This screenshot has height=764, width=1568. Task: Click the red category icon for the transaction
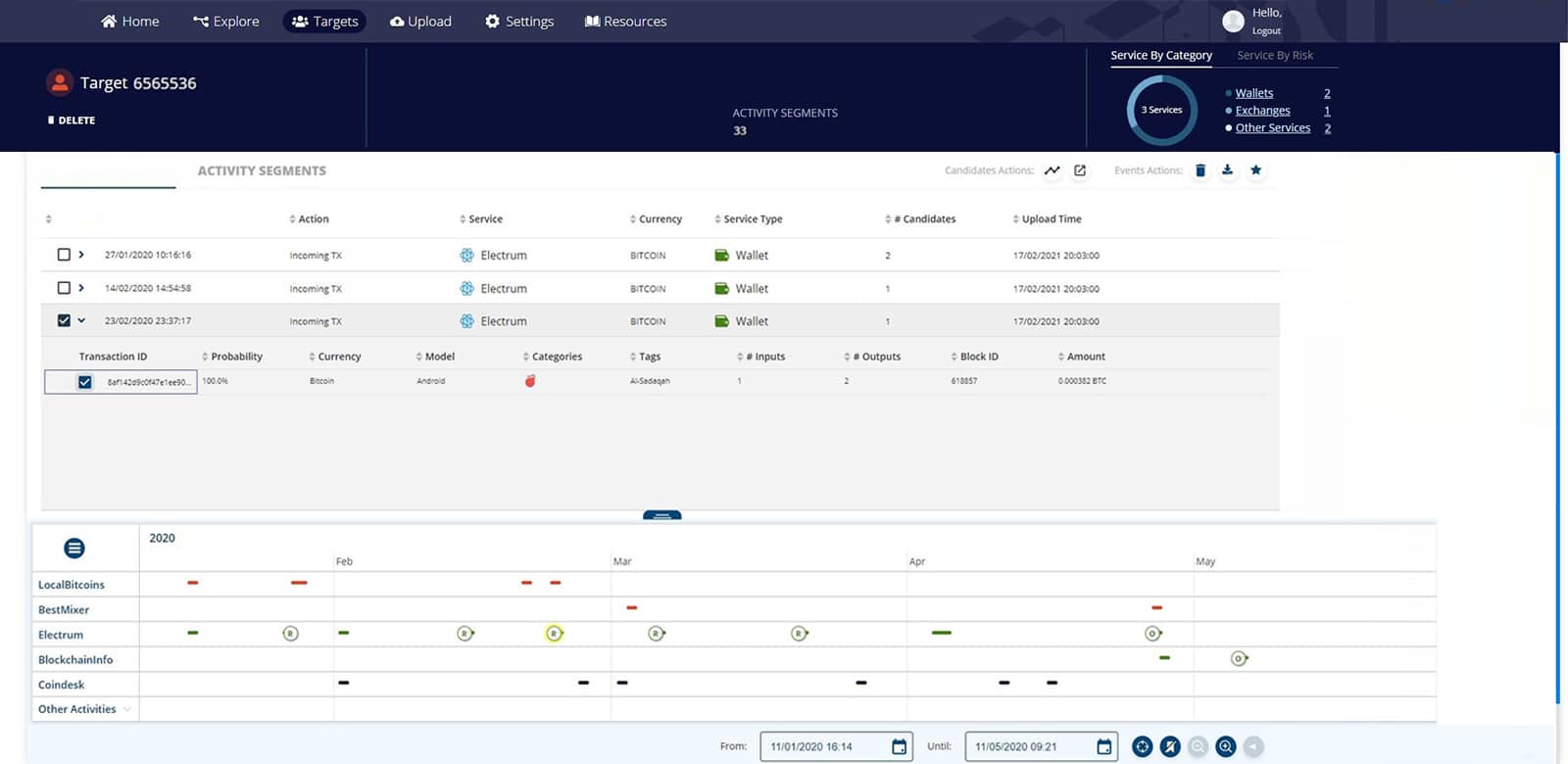530,380
